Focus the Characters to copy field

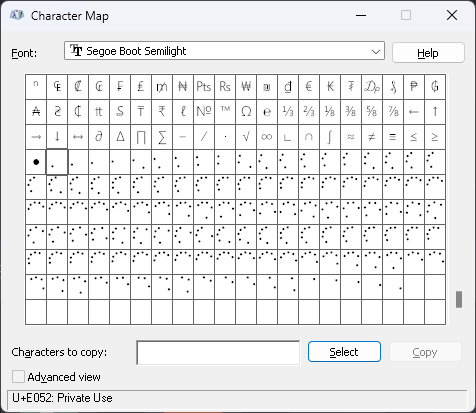[x=218, y=352]
